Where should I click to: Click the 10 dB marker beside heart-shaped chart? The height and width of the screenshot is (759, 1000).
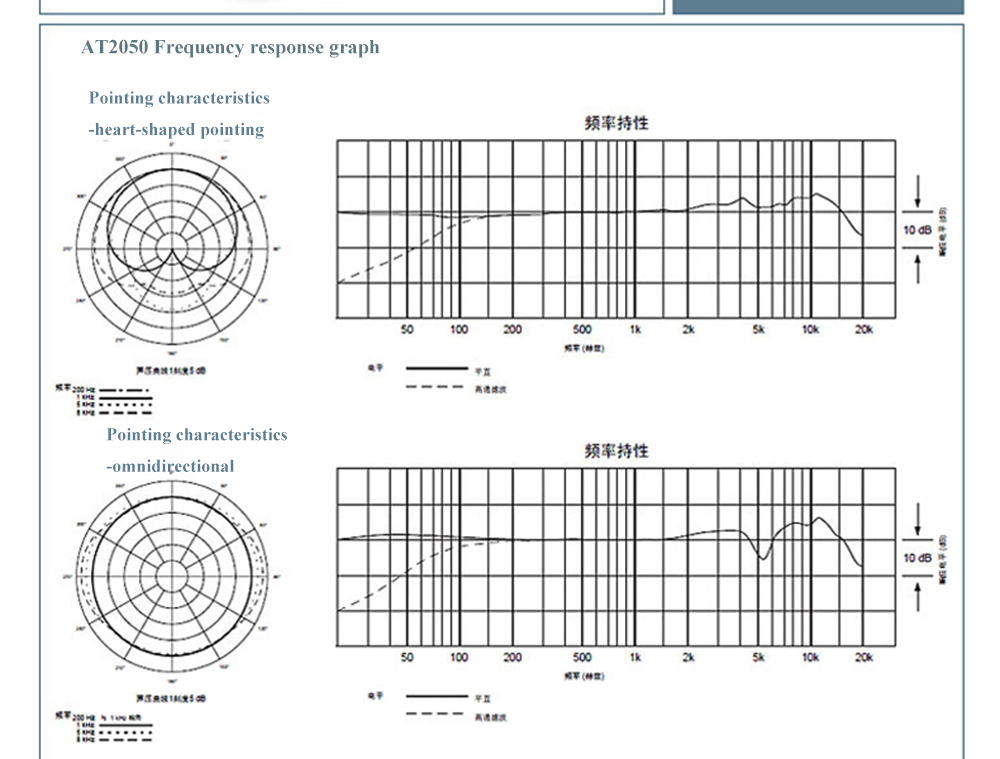[x=917, y=230]
